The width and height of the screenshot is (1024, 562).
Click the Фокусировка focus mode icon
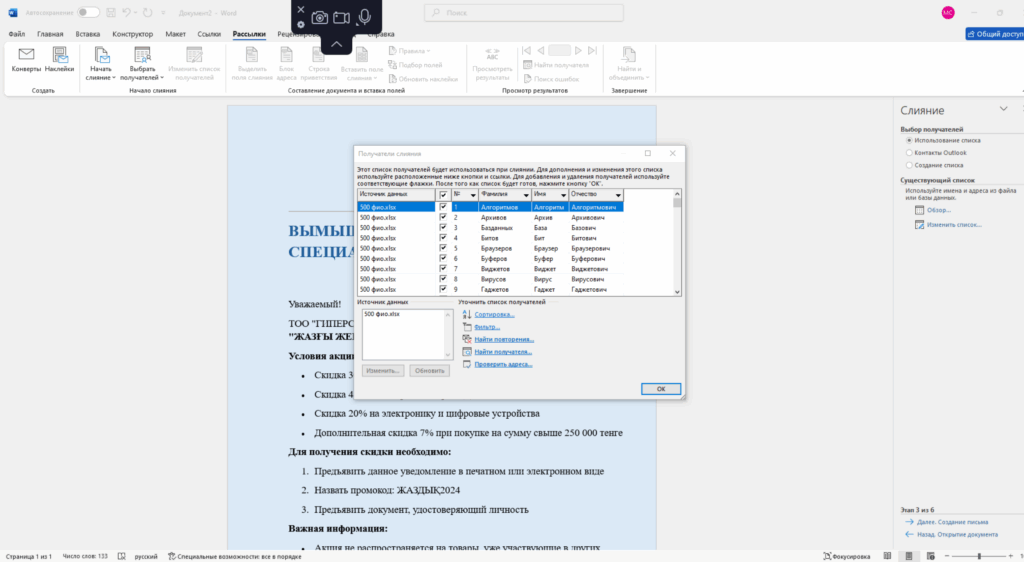(x=827, y=556)
